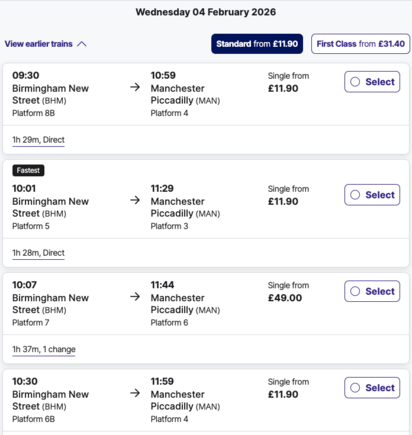Screen dimensions: 412x435
Task: Select the 10:01 fastest train radio button
Action: point(372,195)
